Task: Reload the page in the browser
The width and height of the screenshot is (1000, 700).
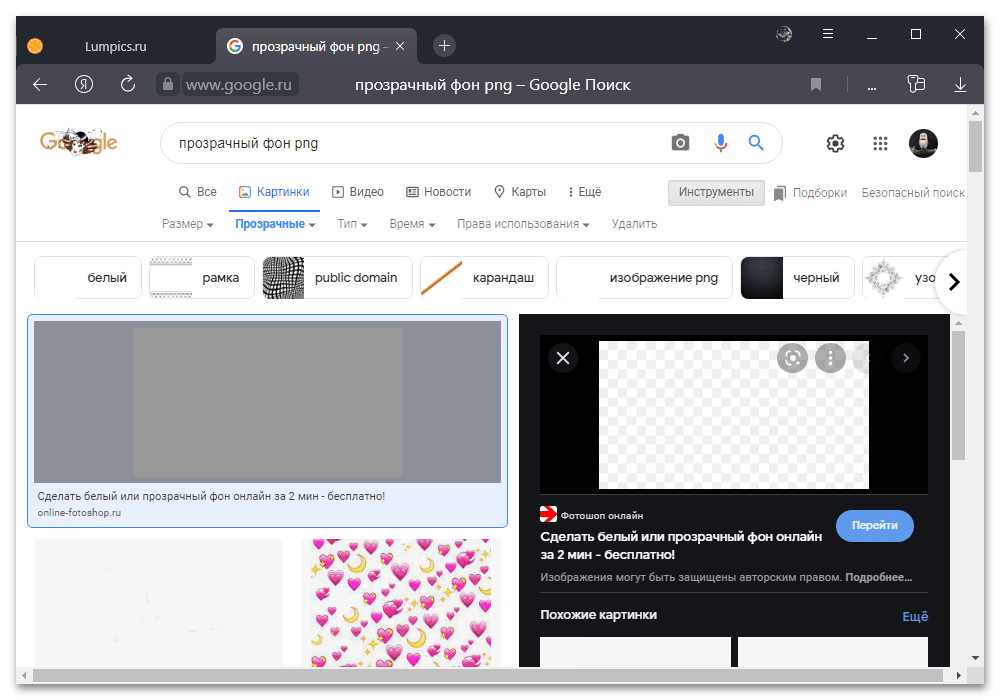Action: [x=127, y=85]
